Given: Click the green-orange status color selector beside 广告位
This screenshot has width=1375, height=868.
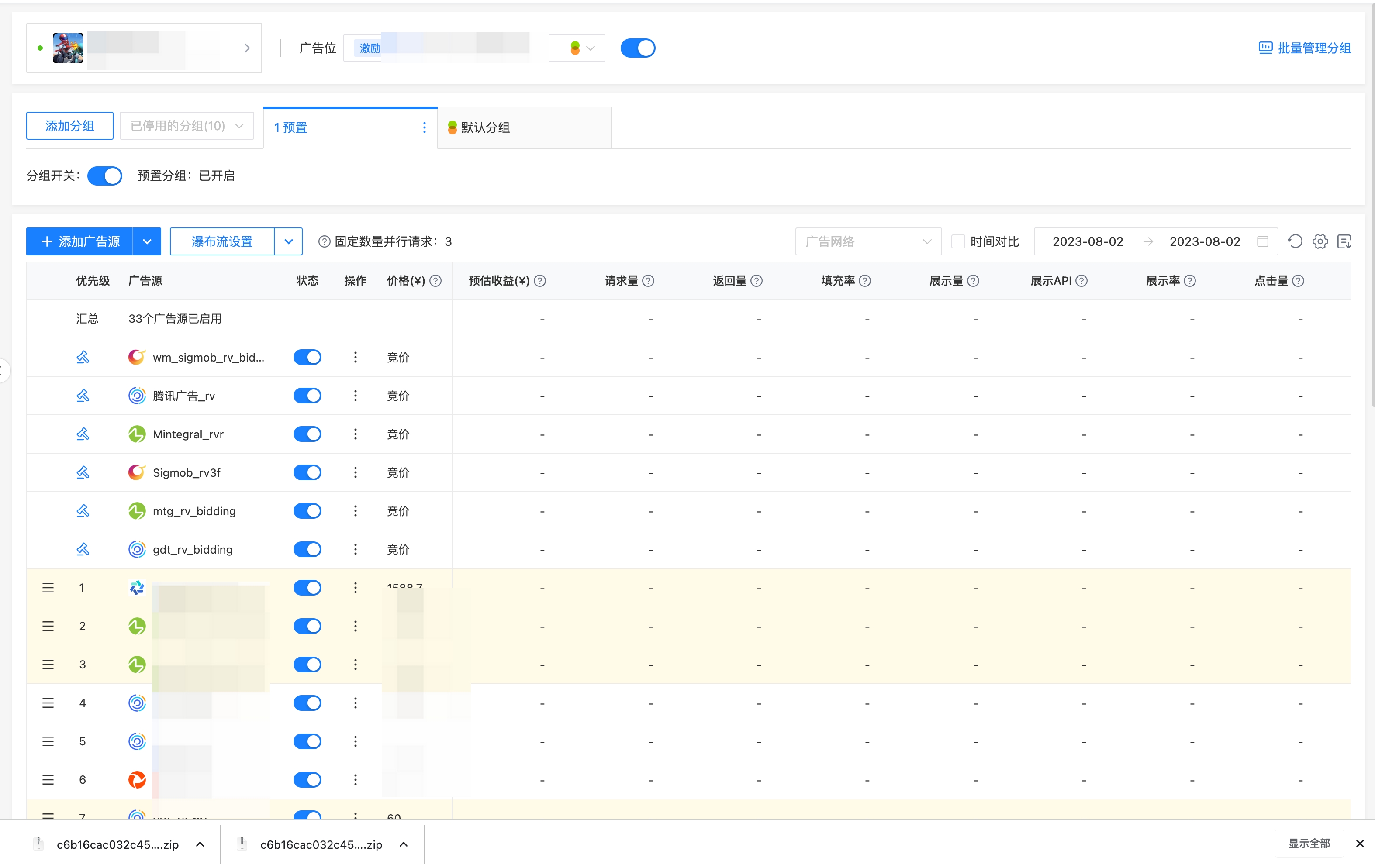Looking at the screenshot, I should click(576, 48).
